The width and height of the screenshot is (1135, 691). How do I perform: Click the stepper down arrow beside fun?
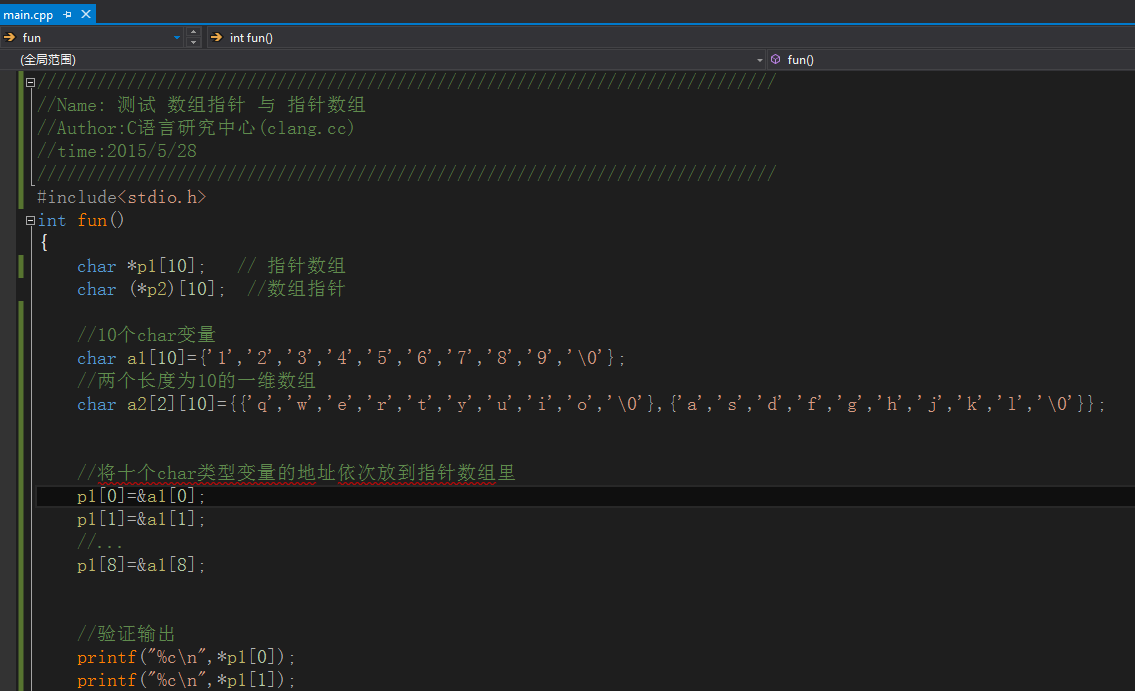(x=193, y=43)
